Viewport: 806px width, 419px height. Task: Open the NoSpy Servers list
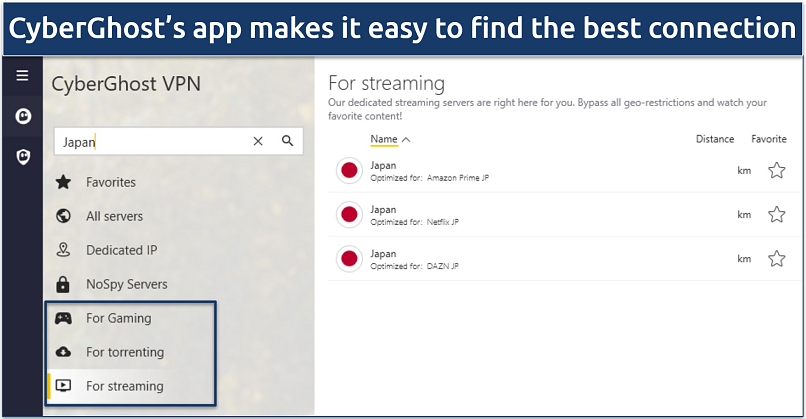[x=126, y=284]
